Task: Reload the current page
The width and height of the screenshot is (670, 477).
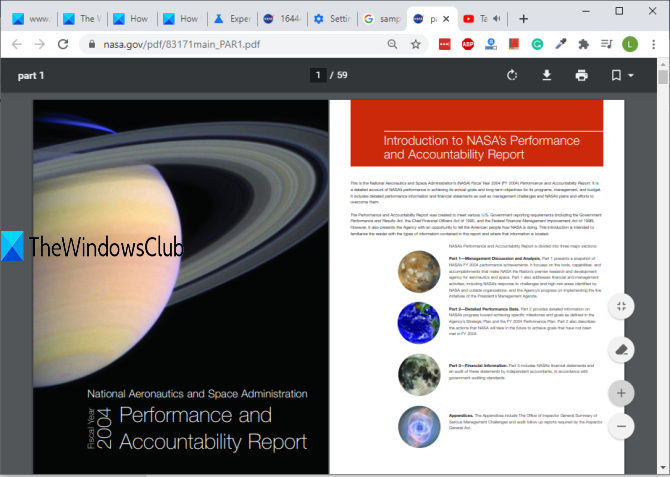Action: [x=64, y=44]
